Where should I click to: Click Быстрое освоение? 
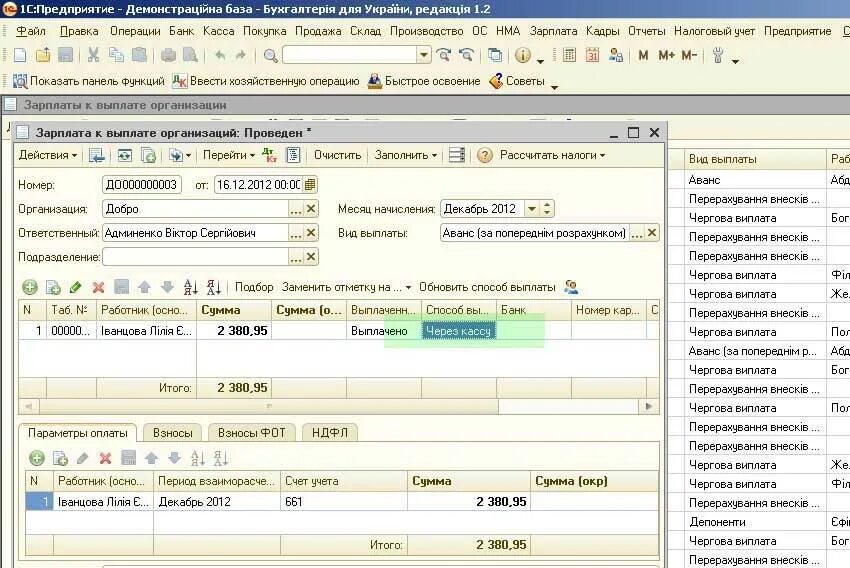click(424, 81)
